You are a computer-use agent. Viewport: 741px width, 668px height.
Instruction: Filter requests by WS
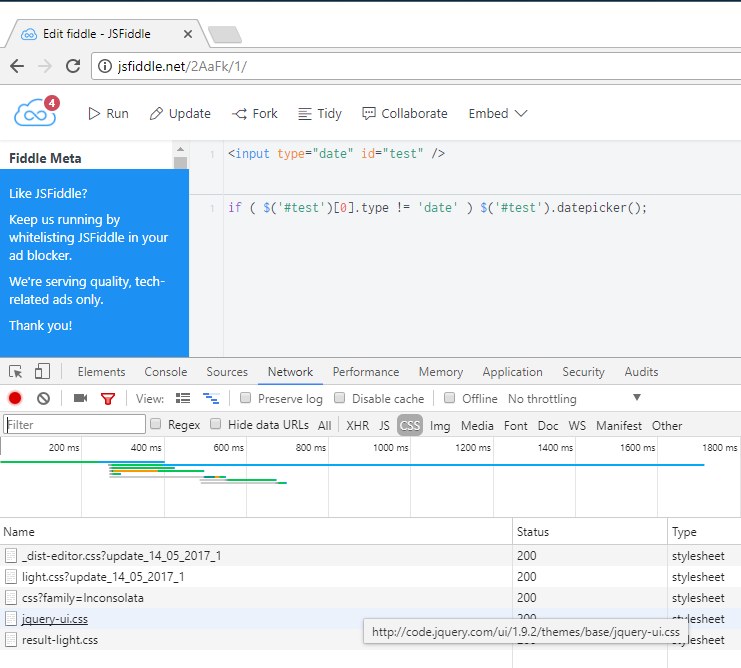[577, 426]
